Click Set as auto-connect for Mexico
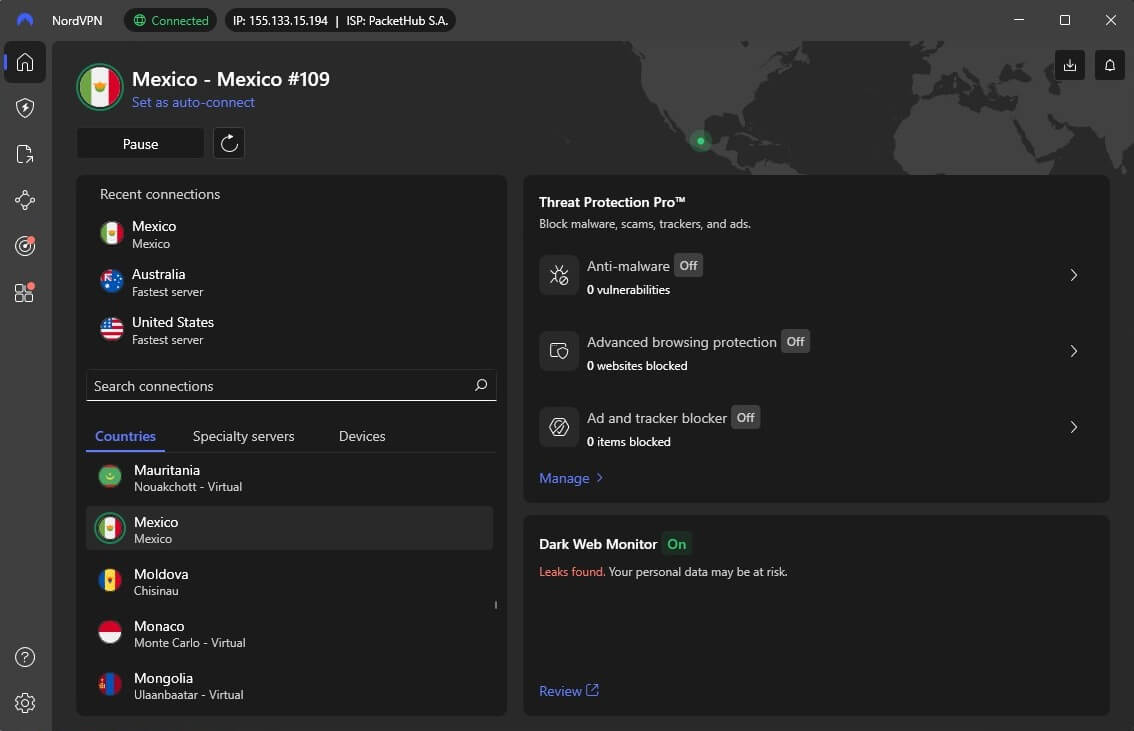1134x731 pixels. [194, 102]
